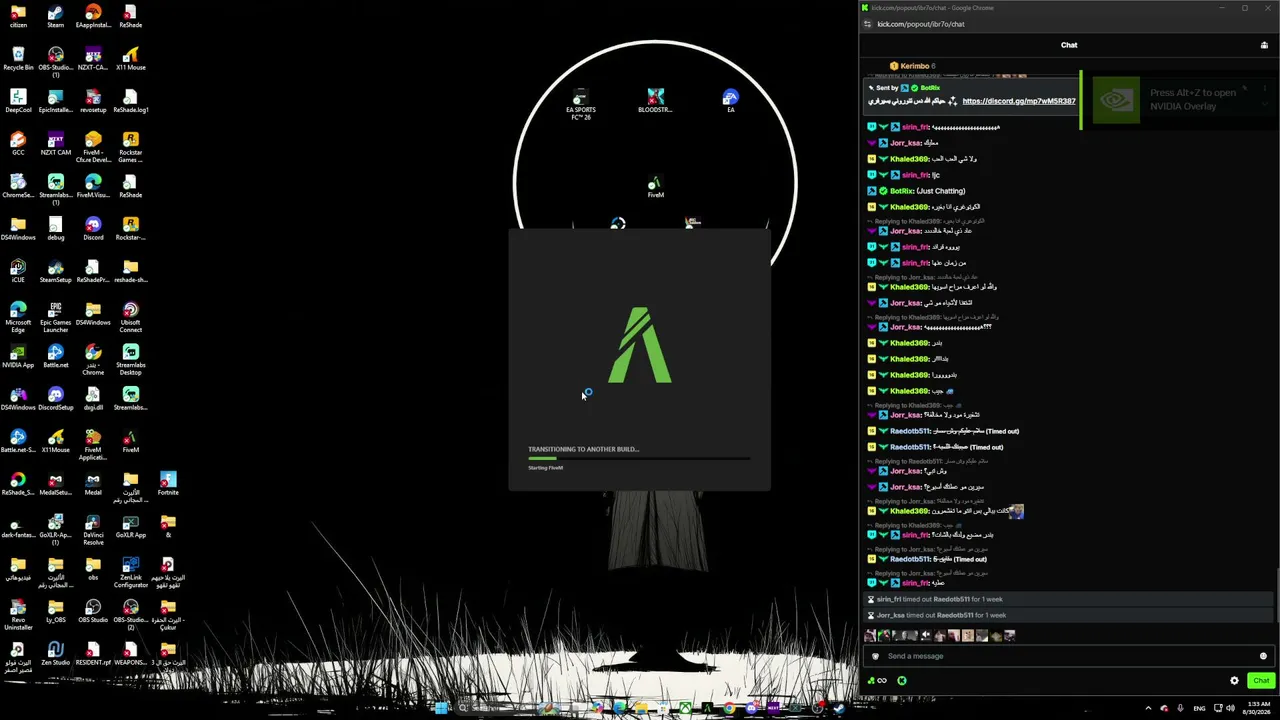
Task: Open the NVIDIA App shortcut
Action: tap(18, 357)
